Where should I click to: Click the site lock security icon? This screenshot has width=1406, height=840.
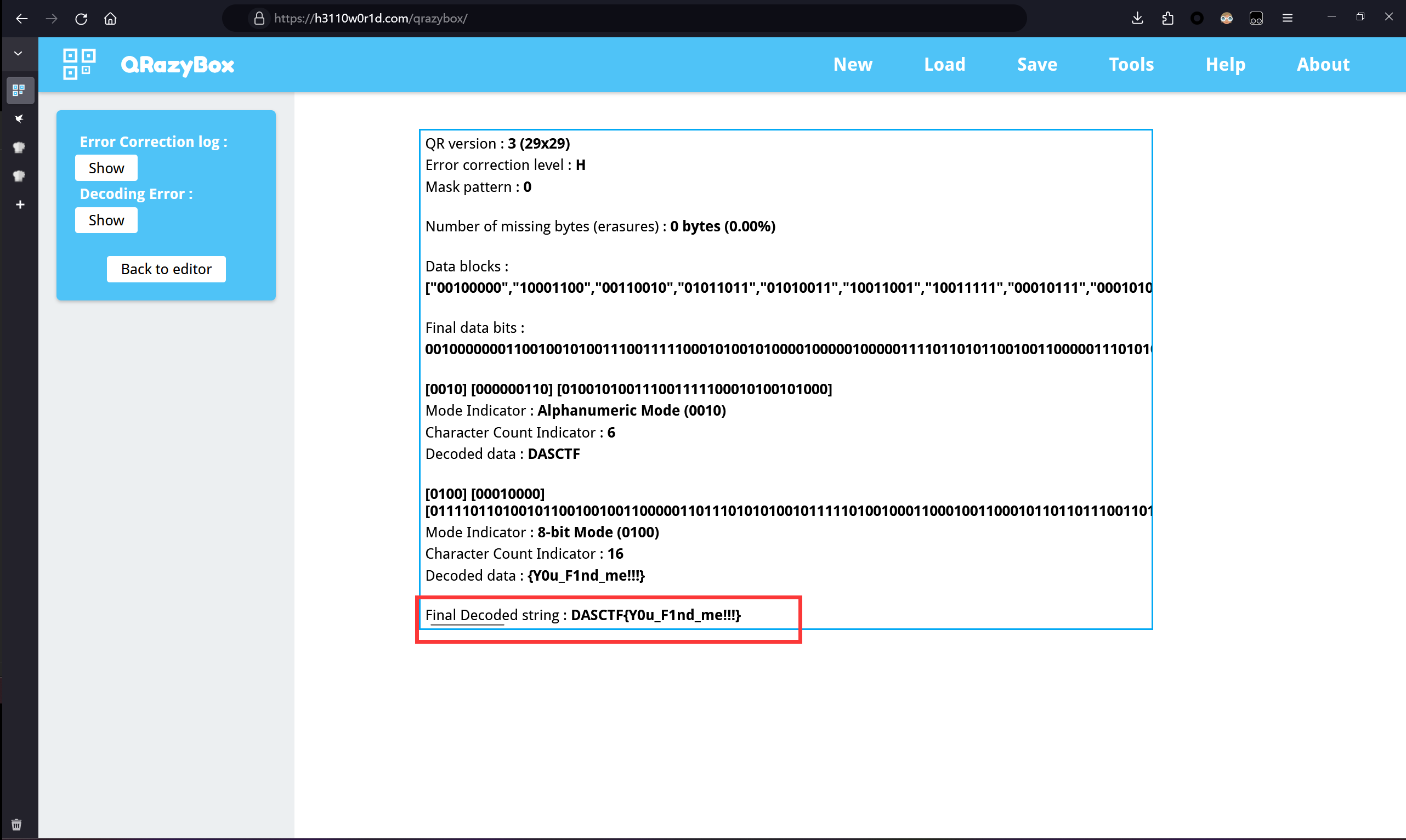click(259, 19)
